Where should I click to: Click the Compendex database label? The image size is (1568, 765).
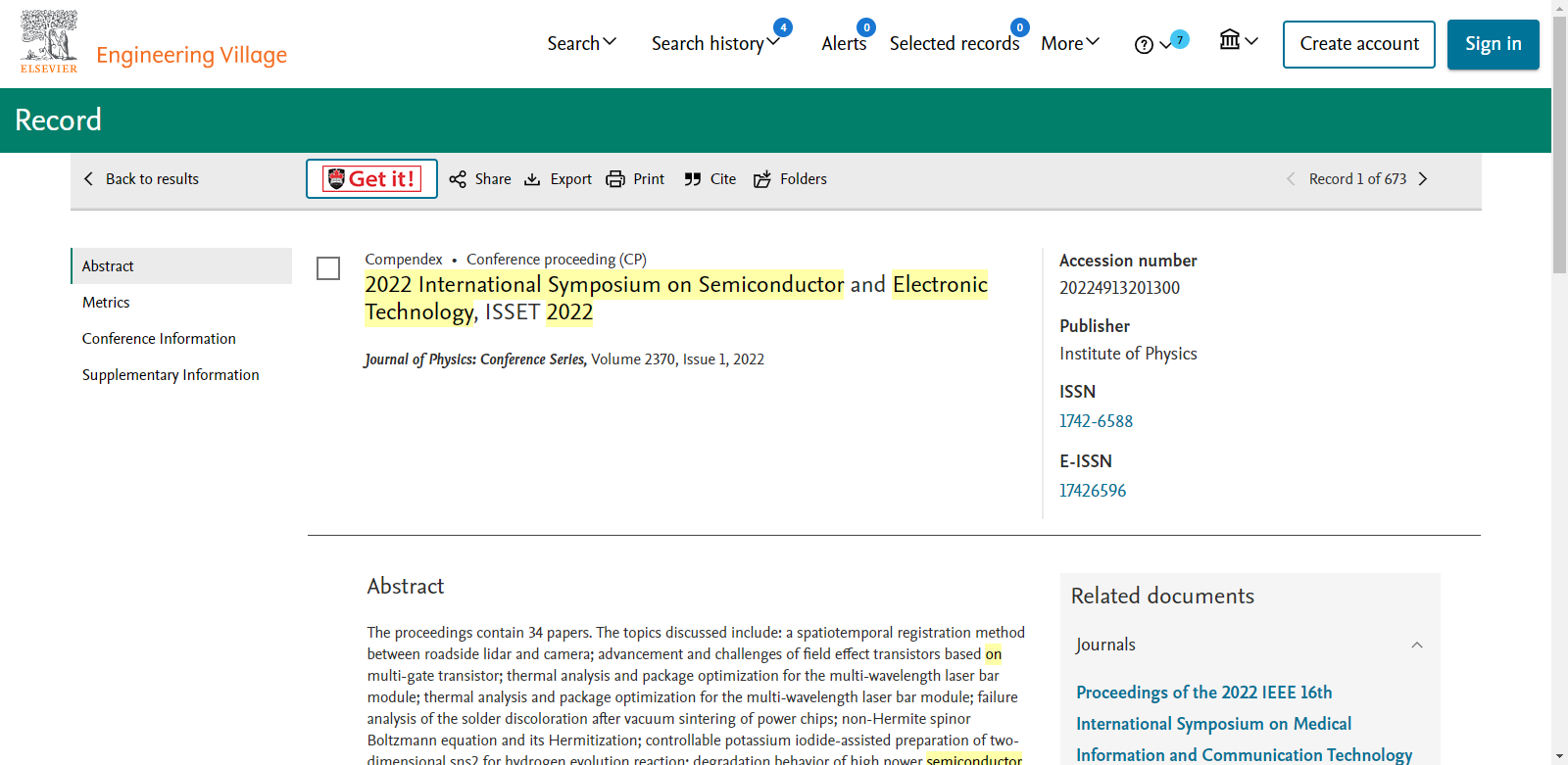point(404,260)
